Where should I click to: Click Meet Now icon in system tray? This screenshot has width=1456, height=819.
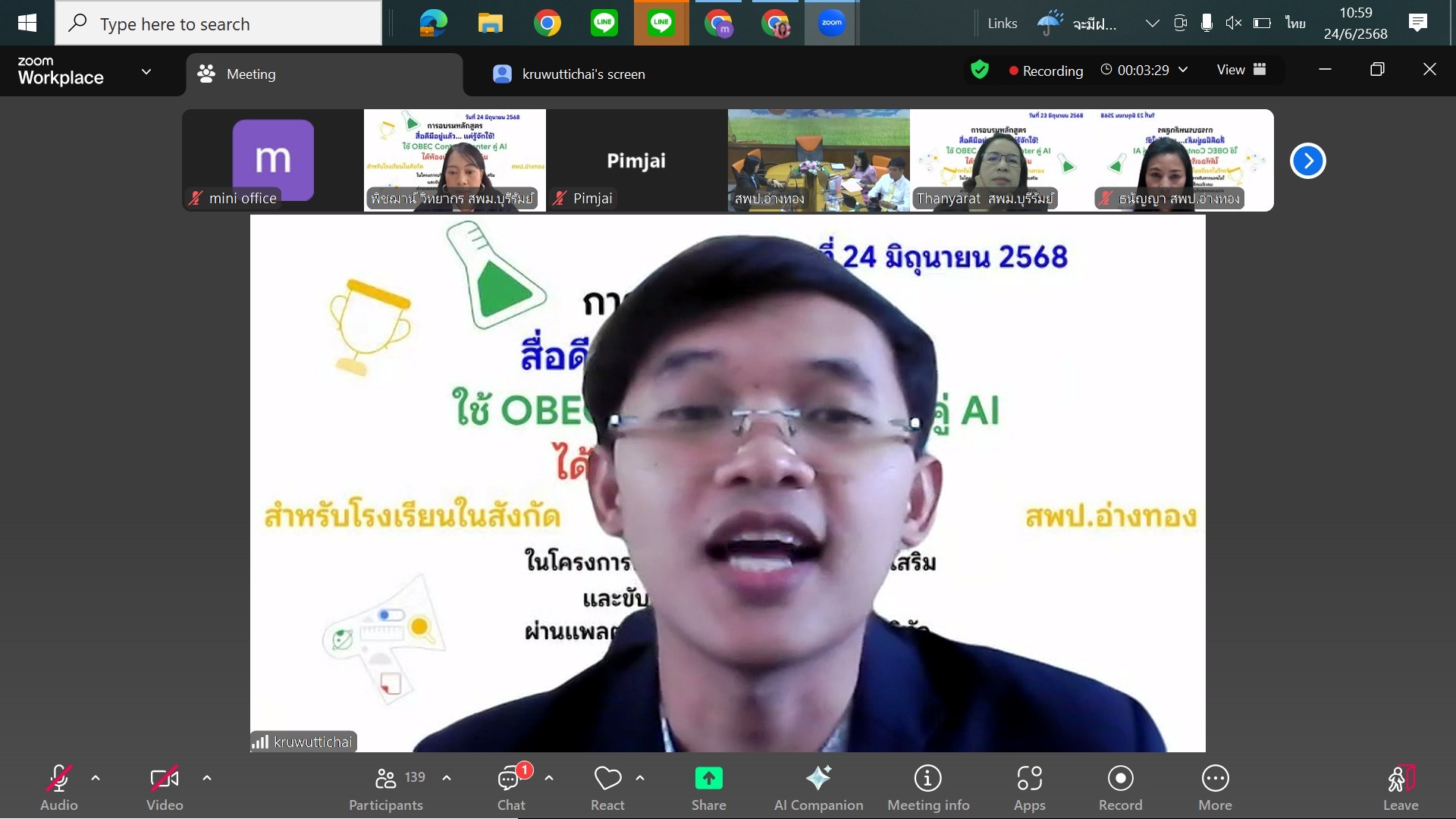[x=1180, y=23]
